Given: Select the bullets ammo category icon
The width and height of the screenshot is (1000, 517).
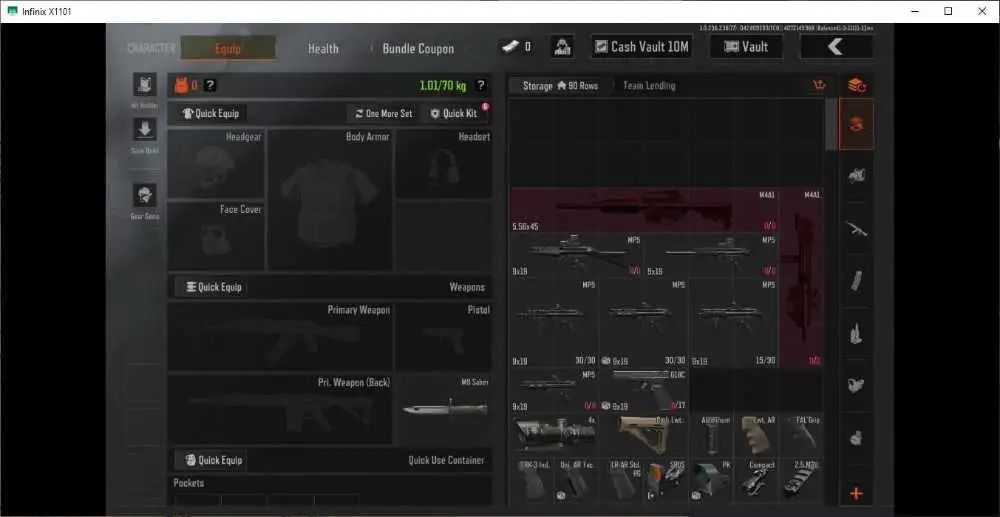Looking at the screenshot, I should click(x=857, y=333).
